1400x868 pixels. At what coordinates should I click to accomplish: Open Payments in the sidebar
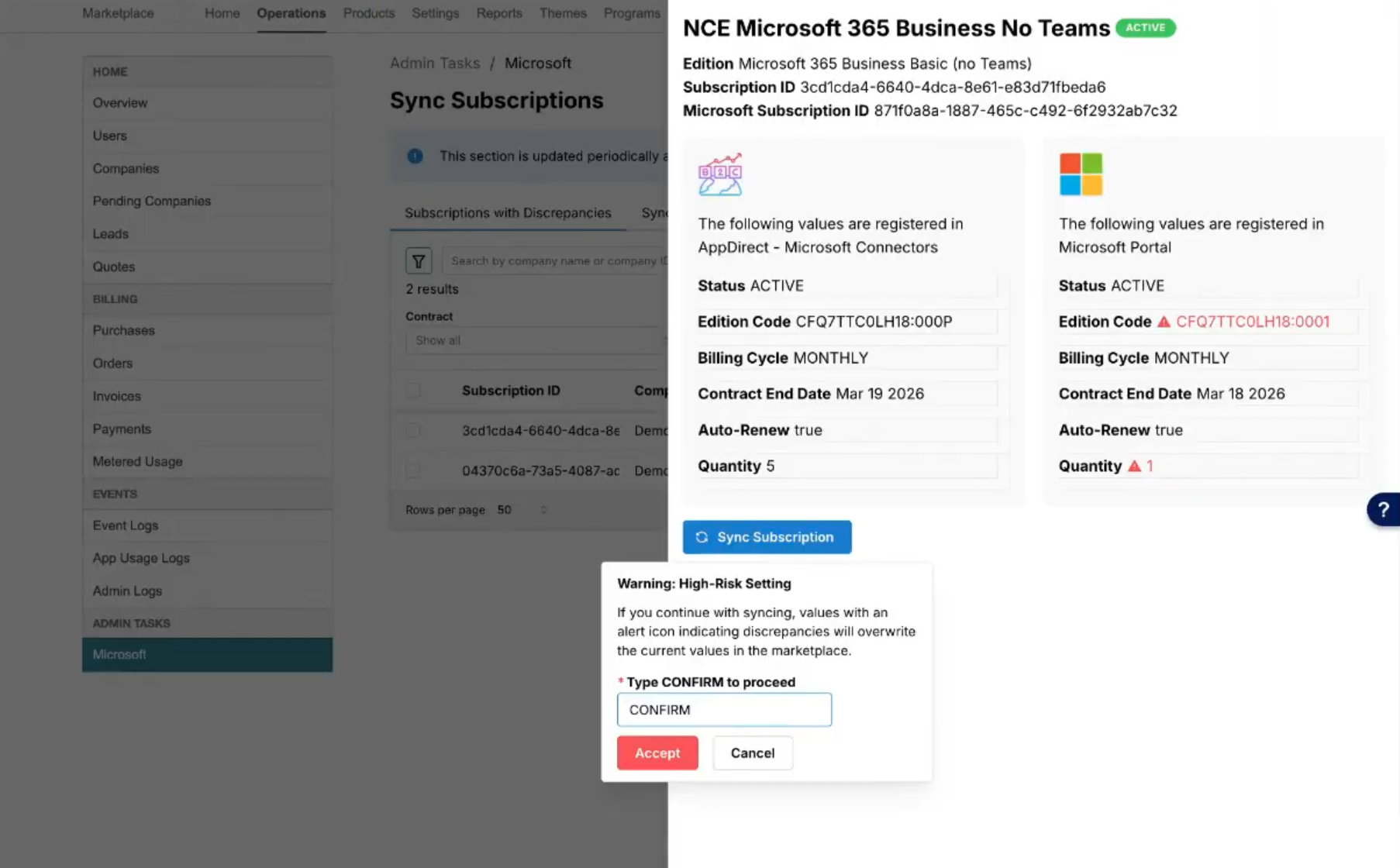[207, 429]
